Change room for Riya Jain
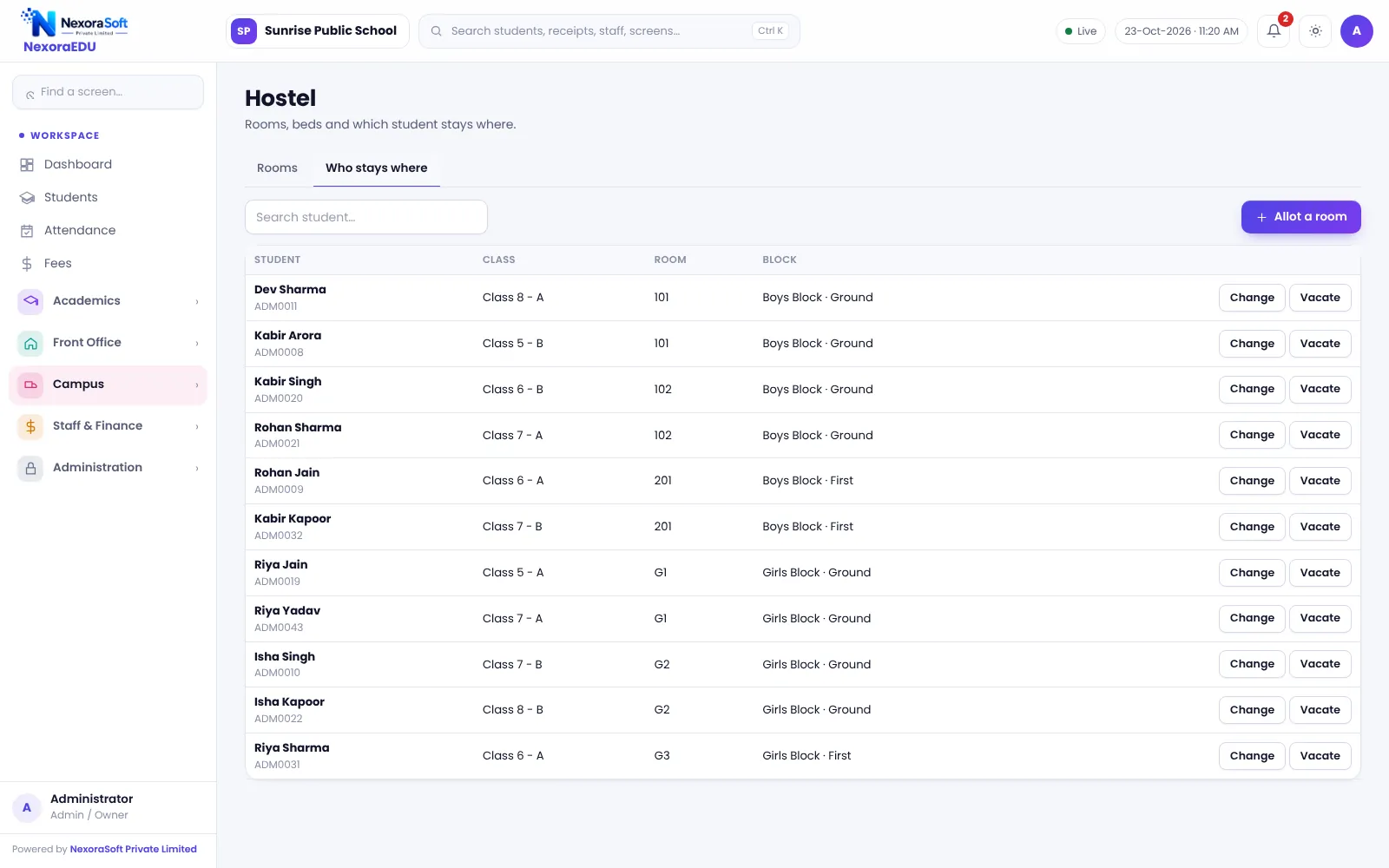The width and height of the screenshot is (1389, 868). click(x=1252, y=573)
